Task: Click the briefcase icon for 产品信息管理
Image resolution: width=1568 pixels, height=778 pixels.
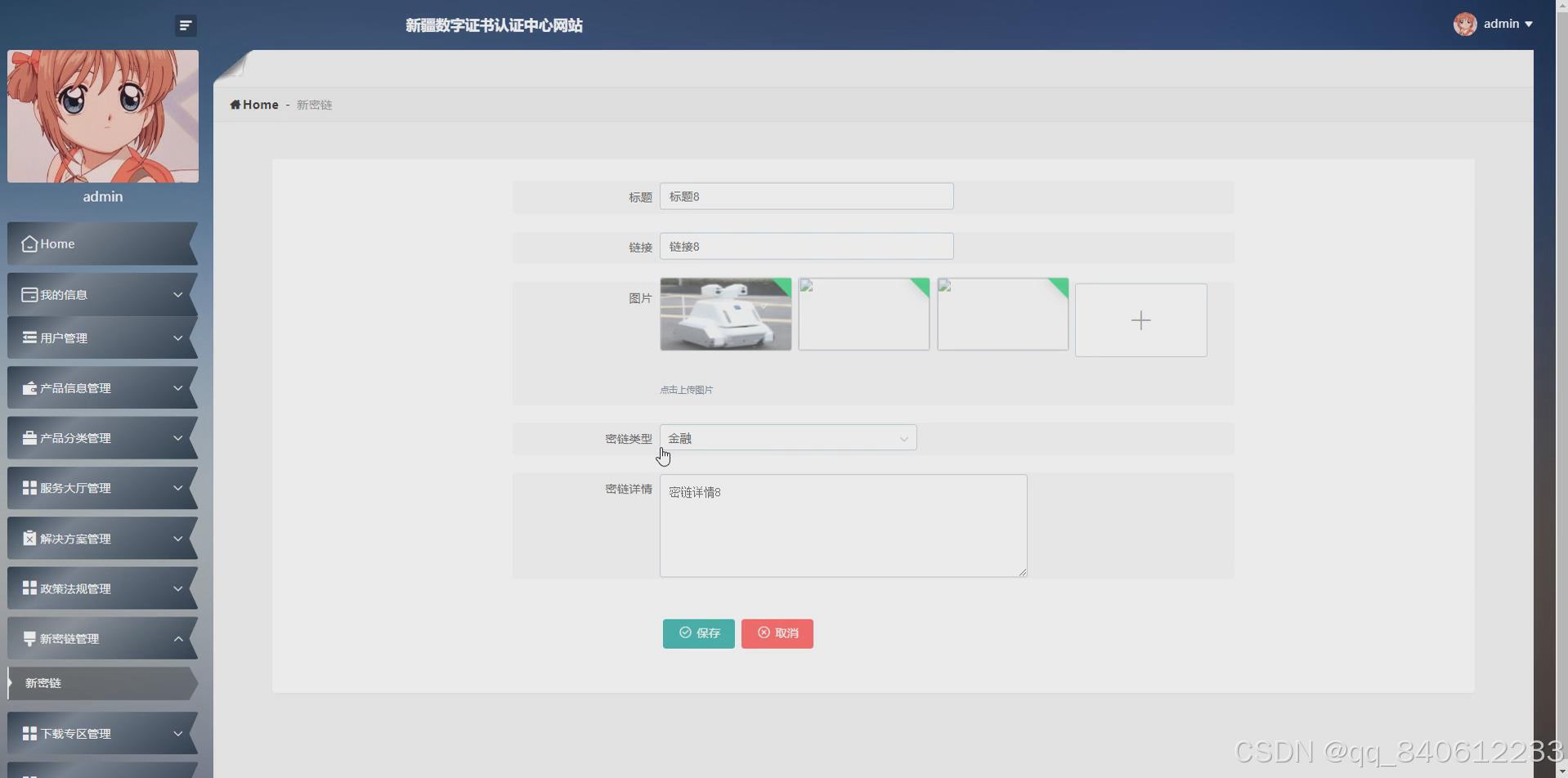Action: [x=29, y=388]
